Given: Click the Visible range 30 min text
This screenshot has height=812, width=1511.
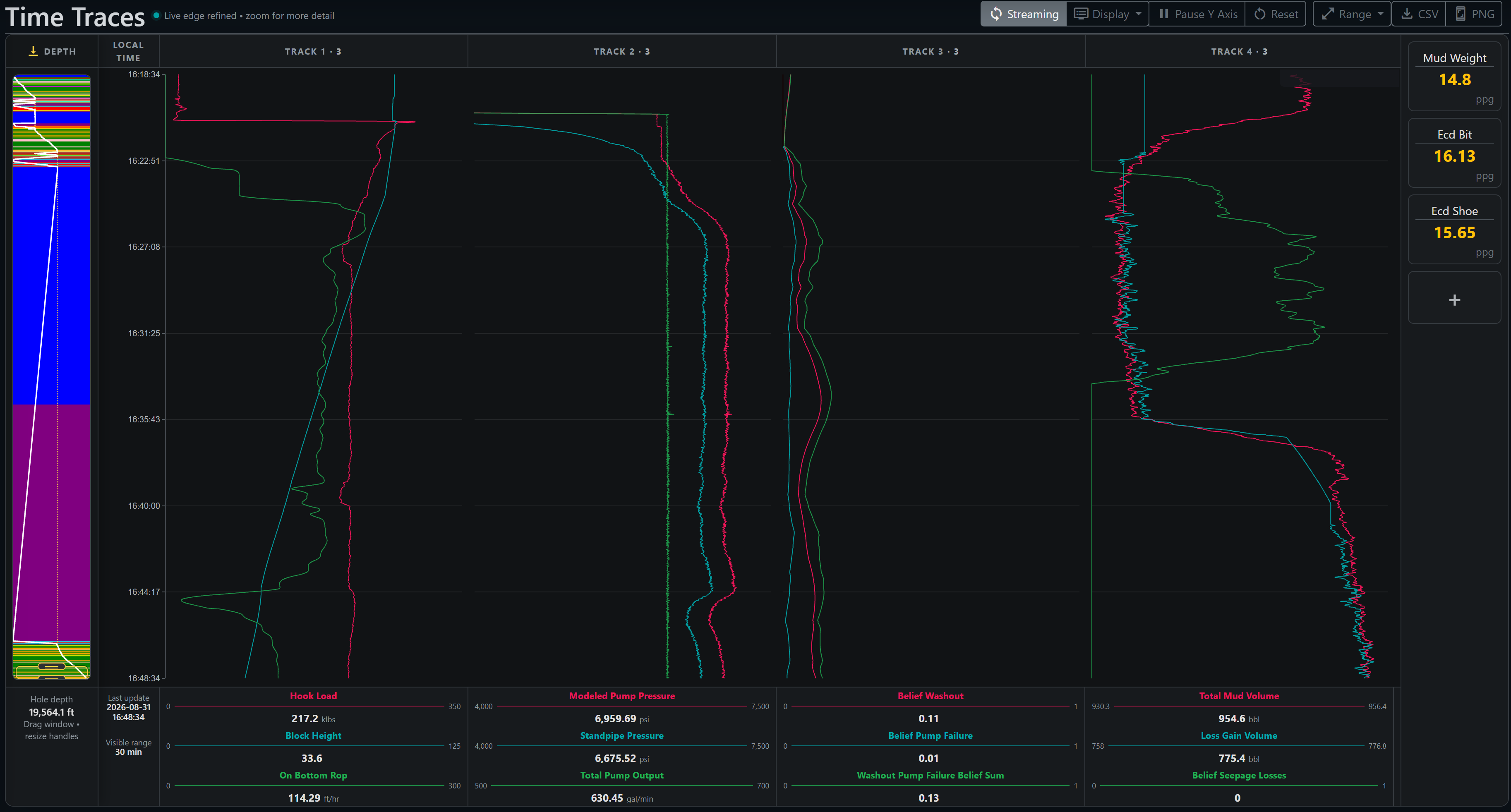Looking at the screenshot, I should pyautogui.click(x=128, y=747).
